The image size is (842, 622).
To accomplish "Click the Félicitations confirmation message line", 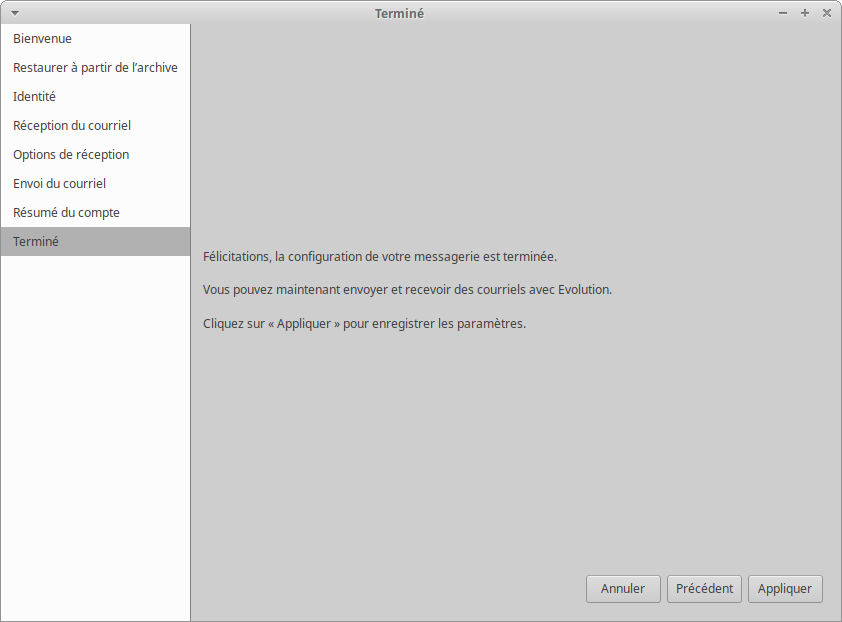I will pos(379,257).
